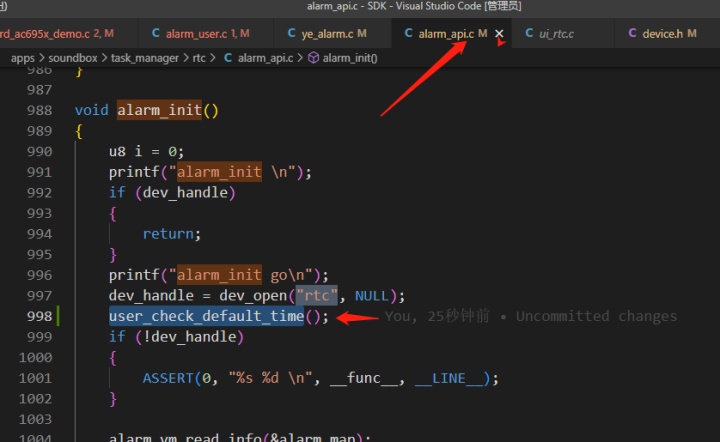The width and height of the screenshot is (720, 442).
Task: Click the rtc breadcrumb folder
Action: [199, 58]
